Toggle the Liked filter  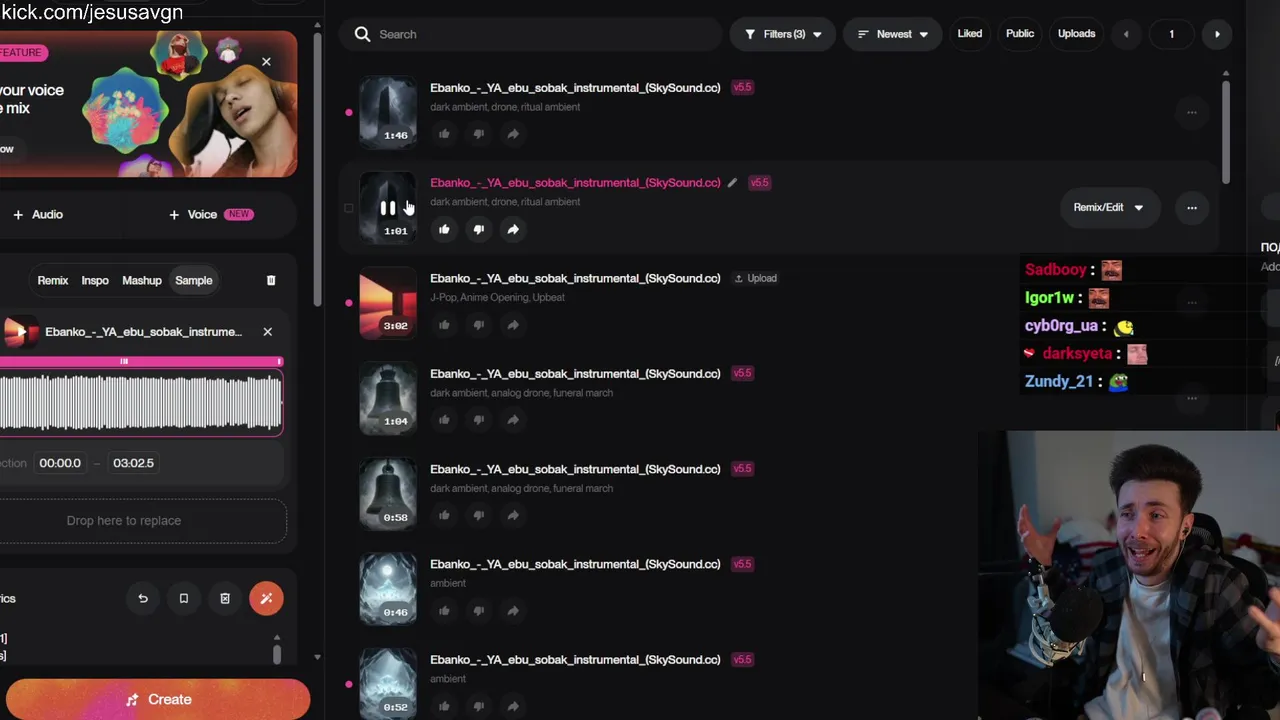(x=970, y=34)
